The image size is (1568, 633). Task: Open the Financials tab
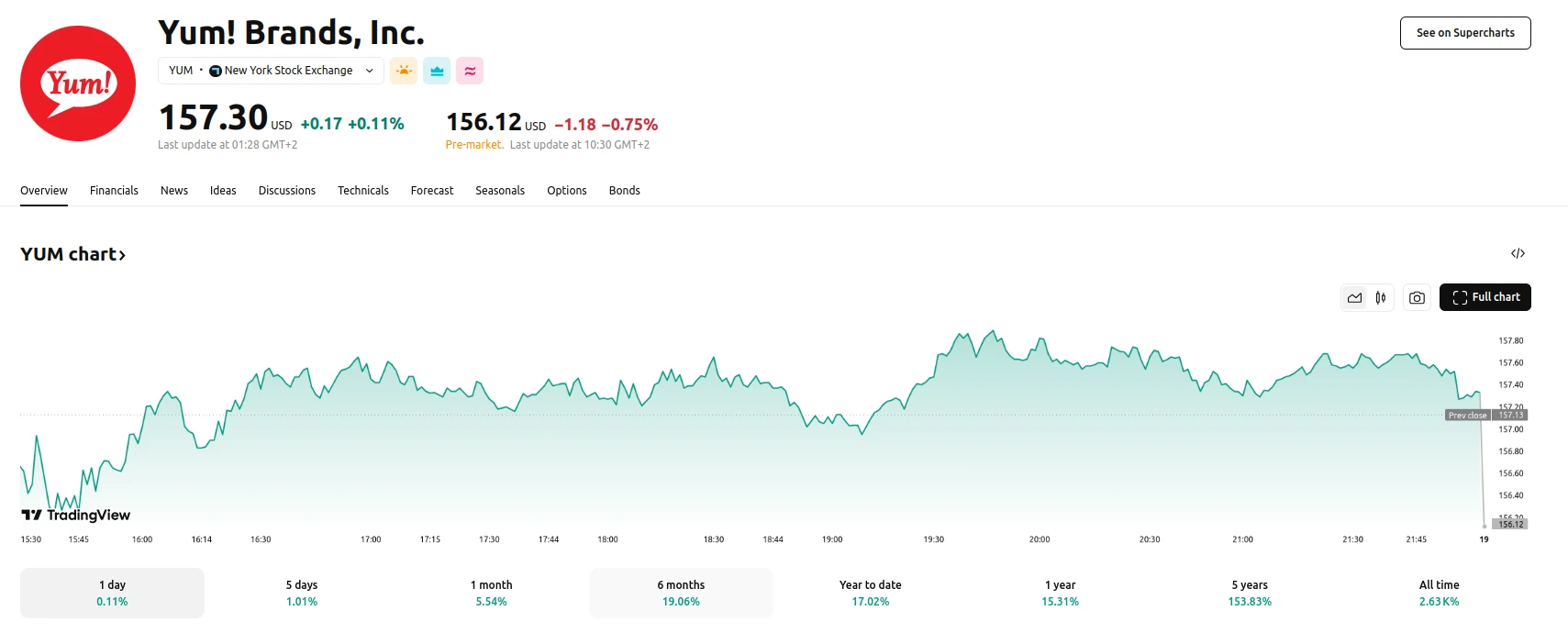point(114,191)
